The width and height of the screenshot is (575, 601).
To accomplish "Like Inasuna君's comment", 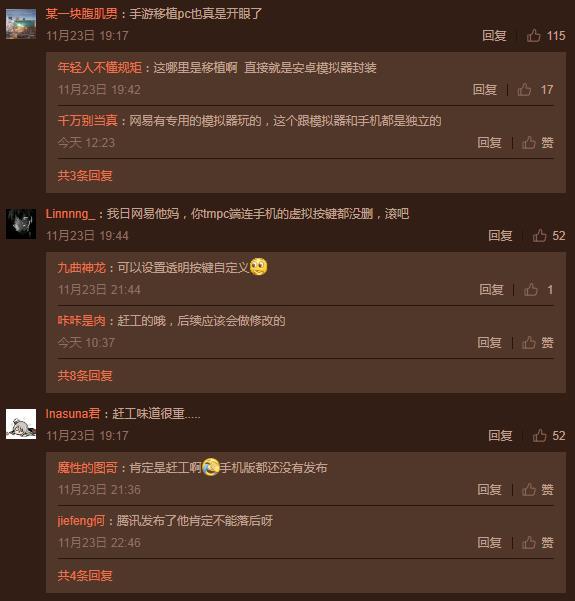I will [x=549, y=435].
